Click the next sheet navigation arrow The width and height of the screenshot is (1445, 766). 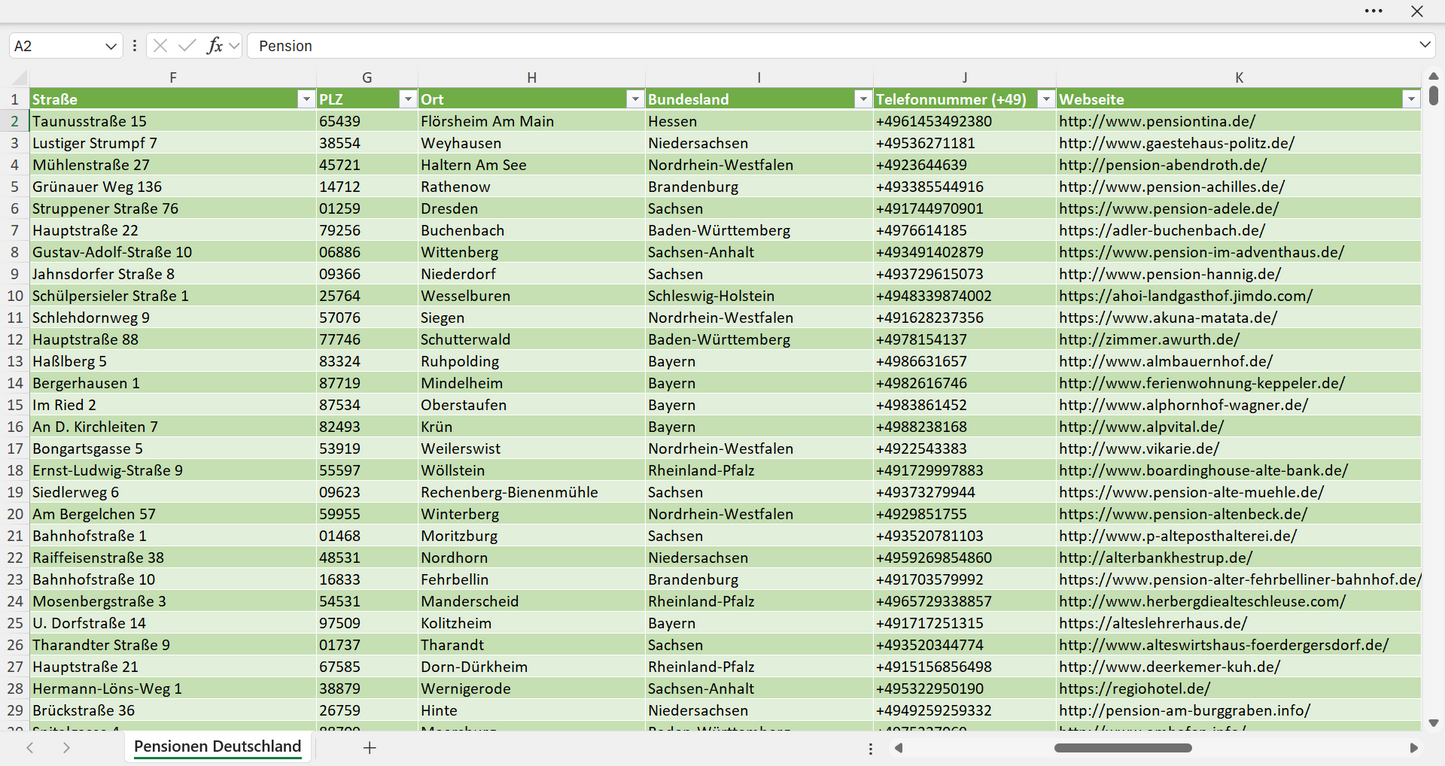[x=66, y=747]
